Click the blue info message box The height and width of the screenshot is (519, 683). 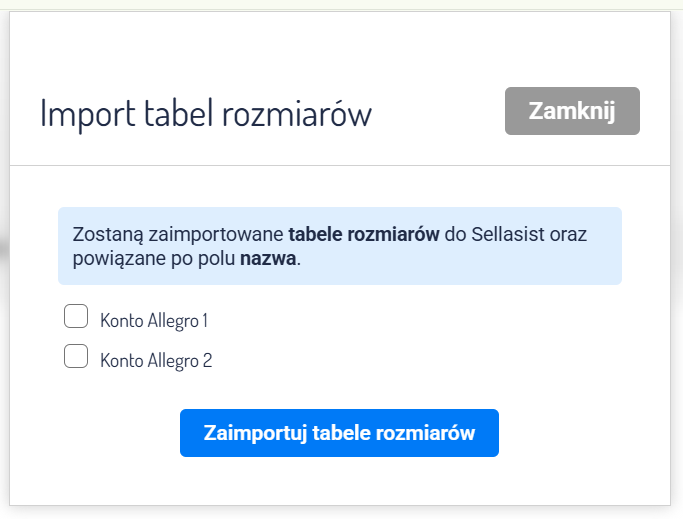pyautogui.click(x=340, y=246)
